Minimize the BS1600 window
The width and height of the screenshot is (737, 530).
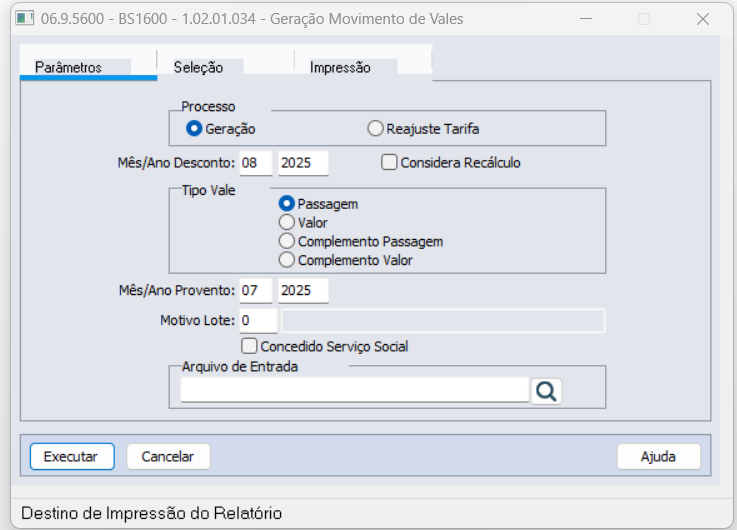(x=586, y=19)
